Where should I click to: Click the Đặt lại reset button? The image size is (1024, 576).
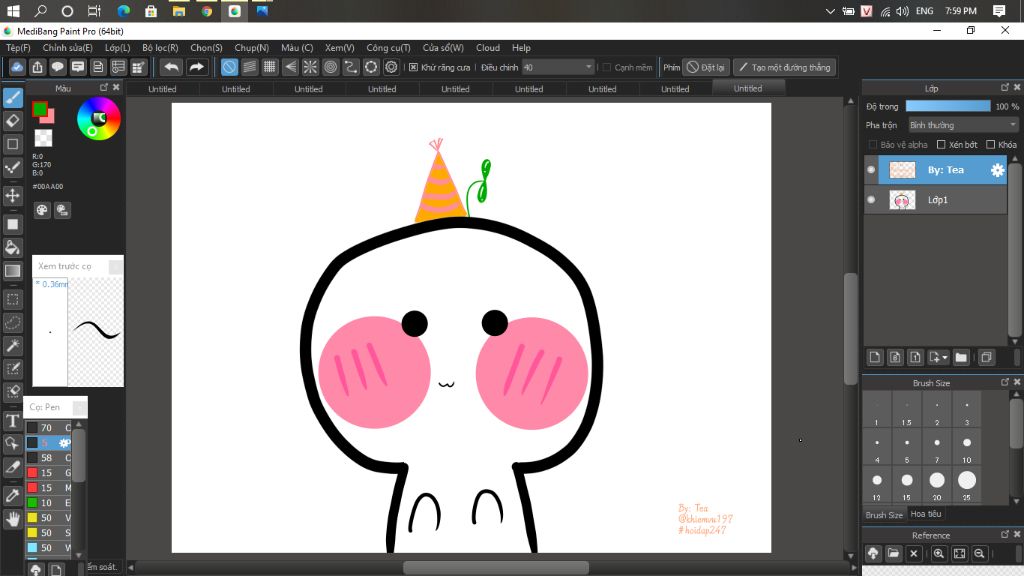706,67
